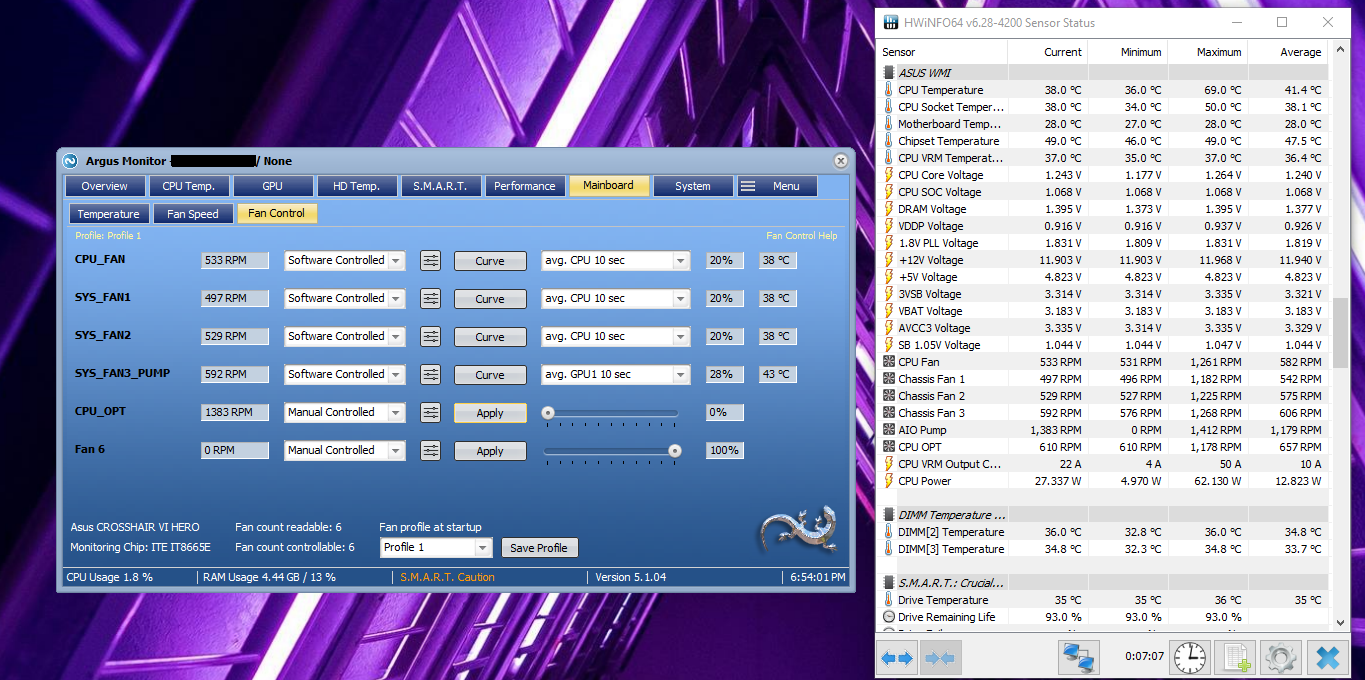
Task: Open the GPU tab
Action: pos(273,186)
